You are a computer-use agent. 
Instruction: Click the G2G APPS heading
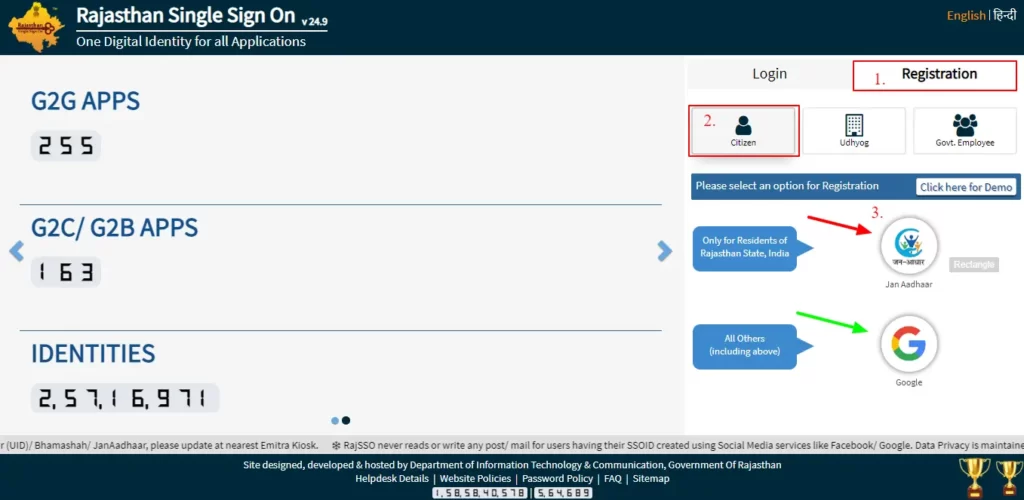86,102
